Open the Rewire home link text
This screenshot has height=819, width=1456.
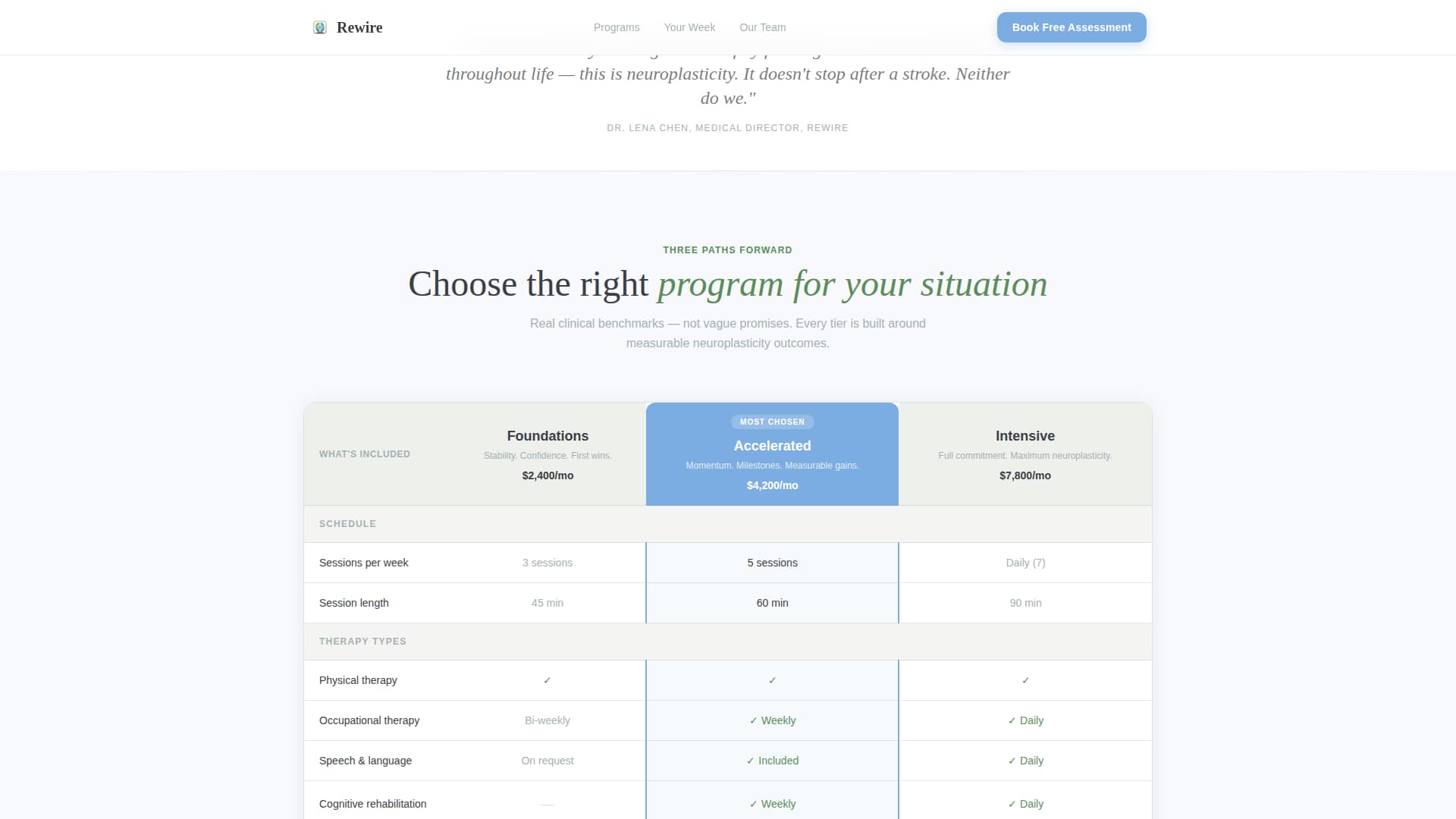[x=359, y=27]
